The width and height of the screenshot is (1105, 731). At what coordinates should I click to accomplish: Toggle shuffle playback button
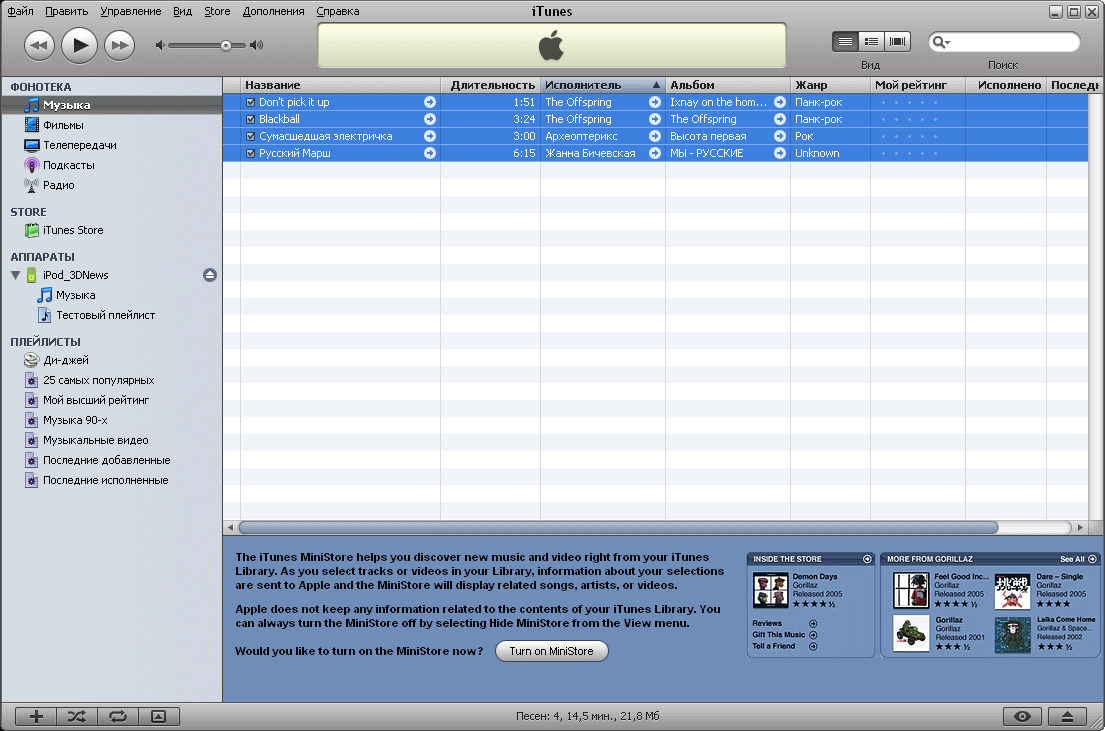77,717
